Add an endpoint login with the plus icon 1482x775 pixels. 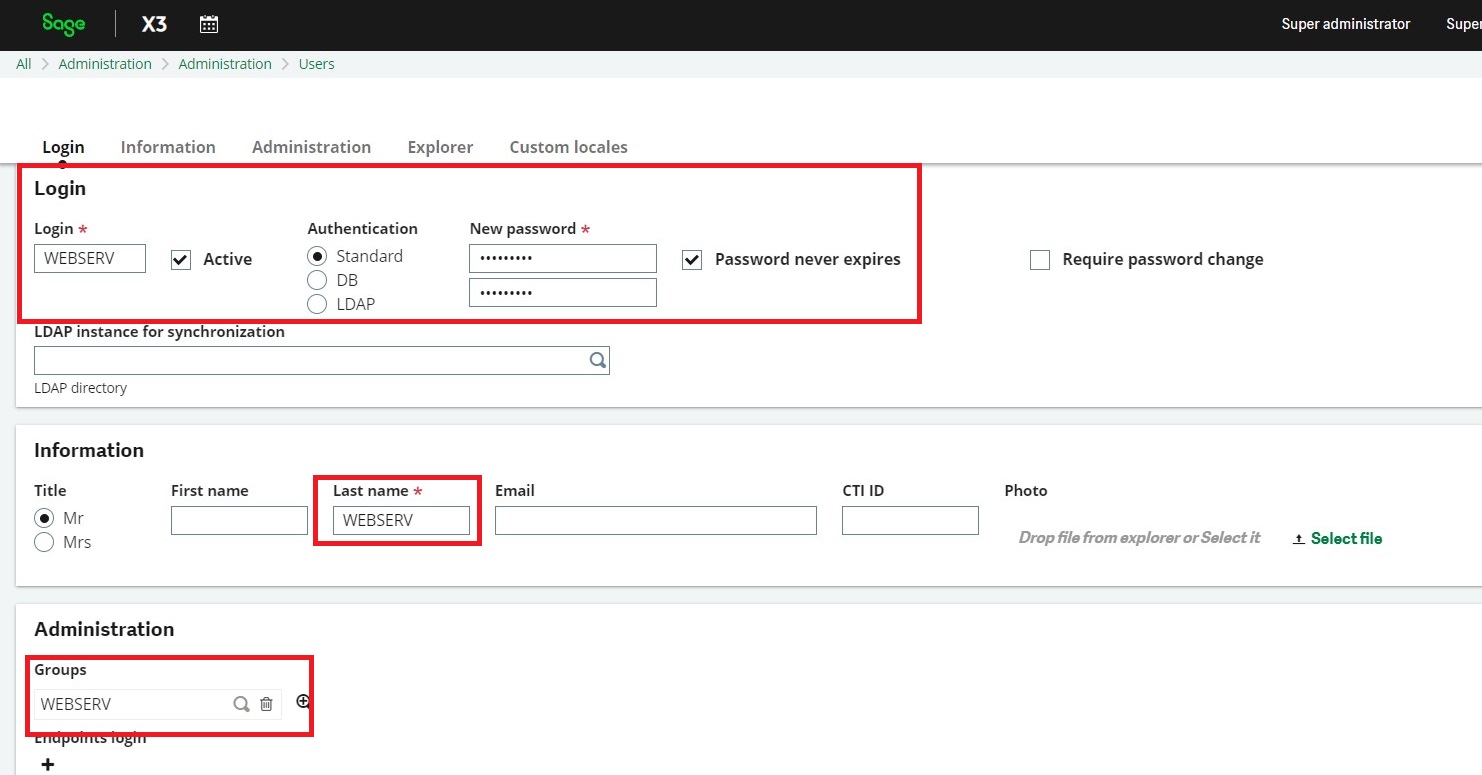coord(46,763)
